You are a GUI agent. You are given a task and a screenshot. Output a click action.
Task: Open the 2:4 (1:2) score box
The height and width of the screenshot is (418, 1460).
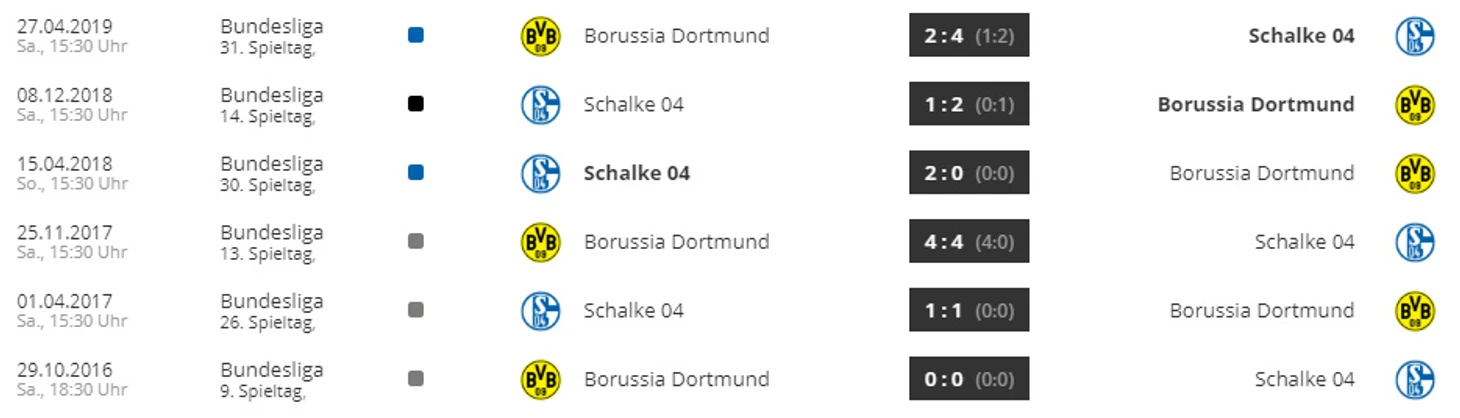pos(969,35)
